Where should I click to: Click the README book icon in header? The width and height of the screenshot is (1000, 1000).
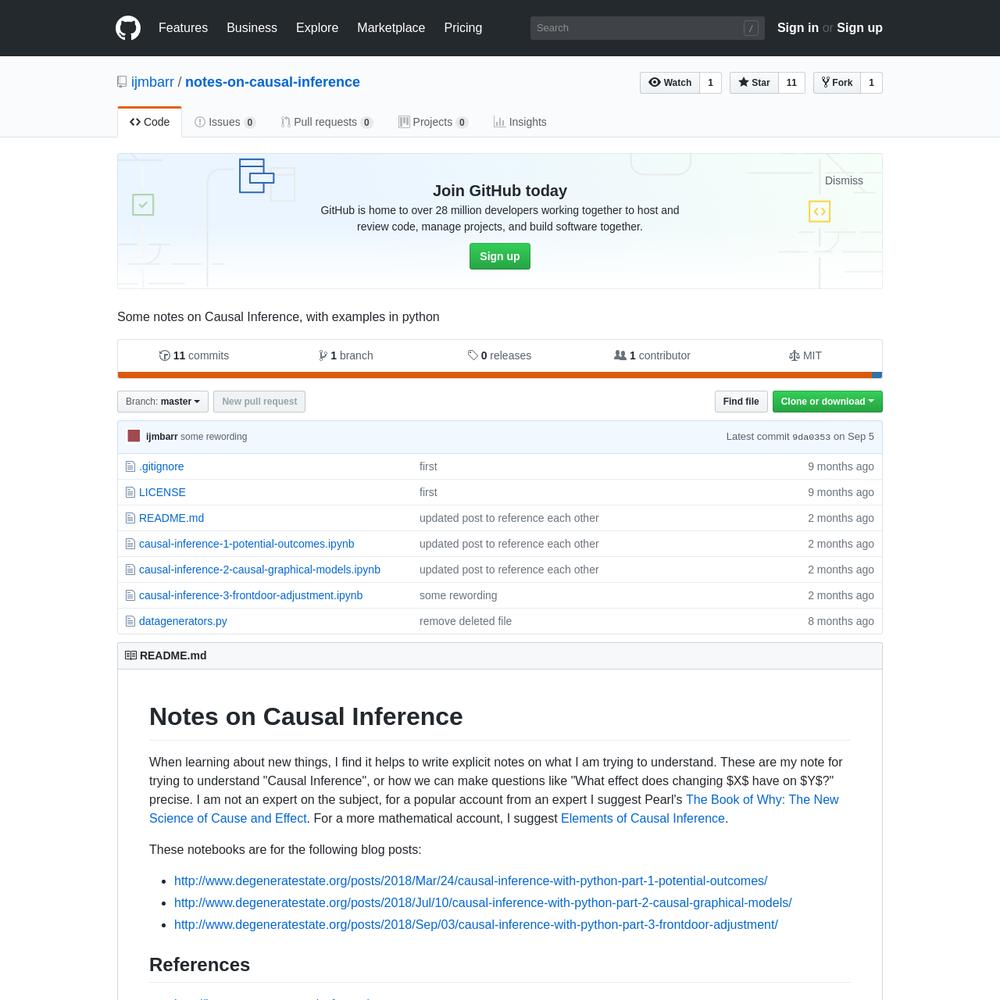[x=131, y=656]
